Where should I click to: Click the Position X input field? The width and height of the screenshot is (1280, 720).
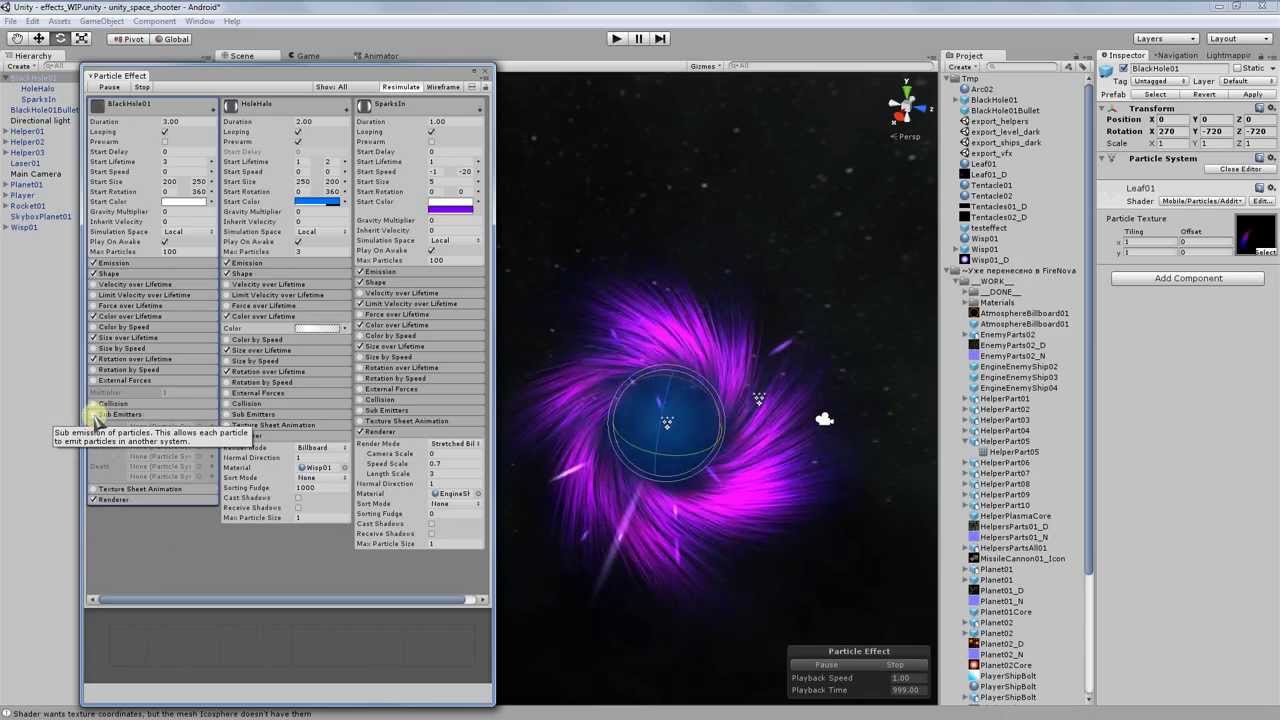point(1171,120)
